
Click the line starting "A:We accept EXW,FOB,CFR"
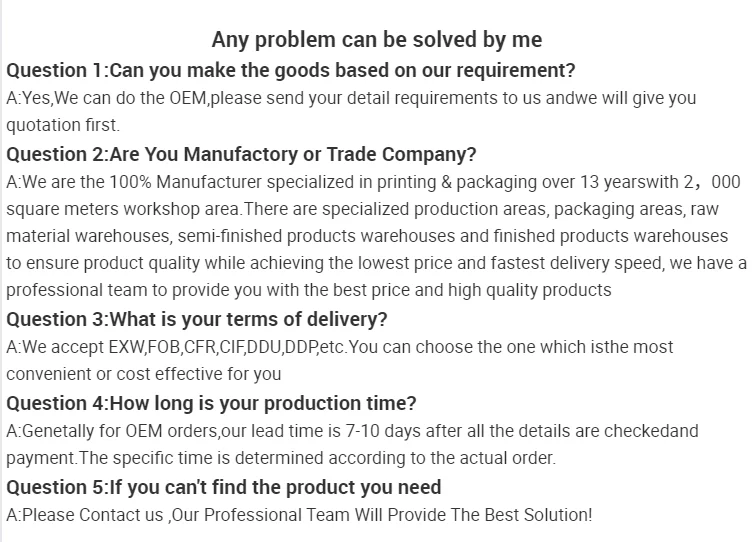coord(339,347)
